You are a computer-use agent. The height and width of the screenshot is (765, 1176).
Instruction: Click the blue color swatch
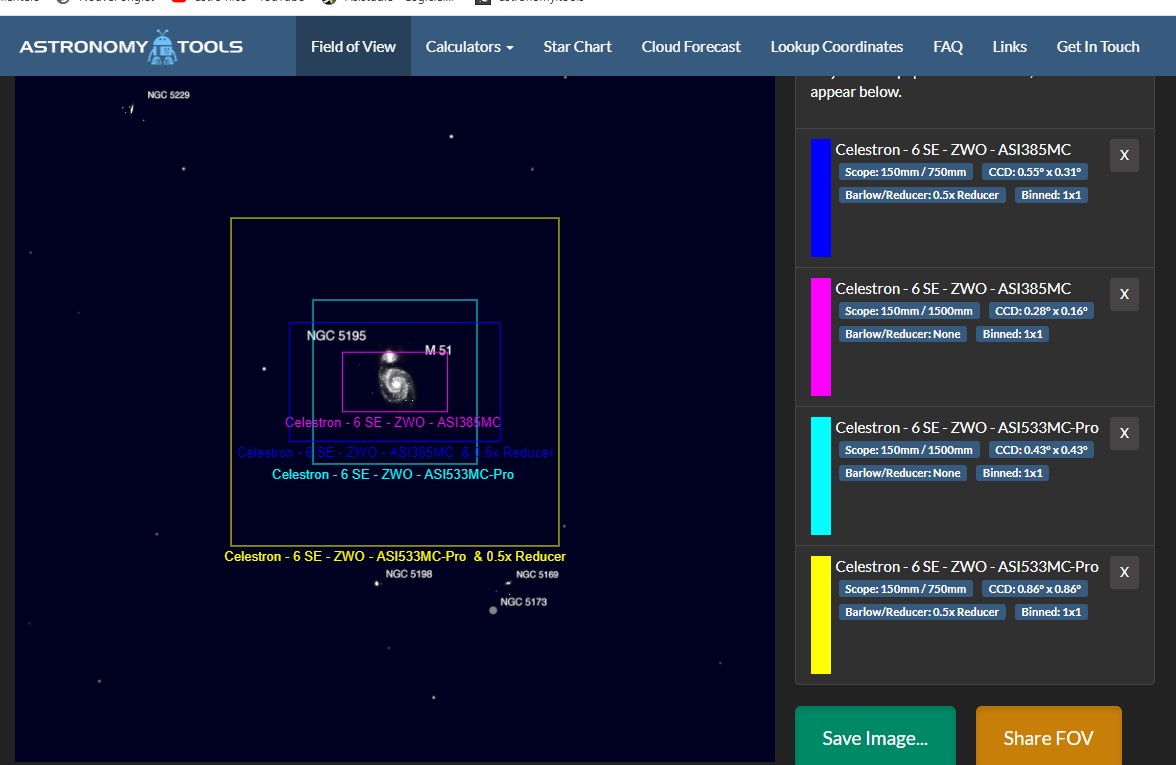tap(820, 198)
